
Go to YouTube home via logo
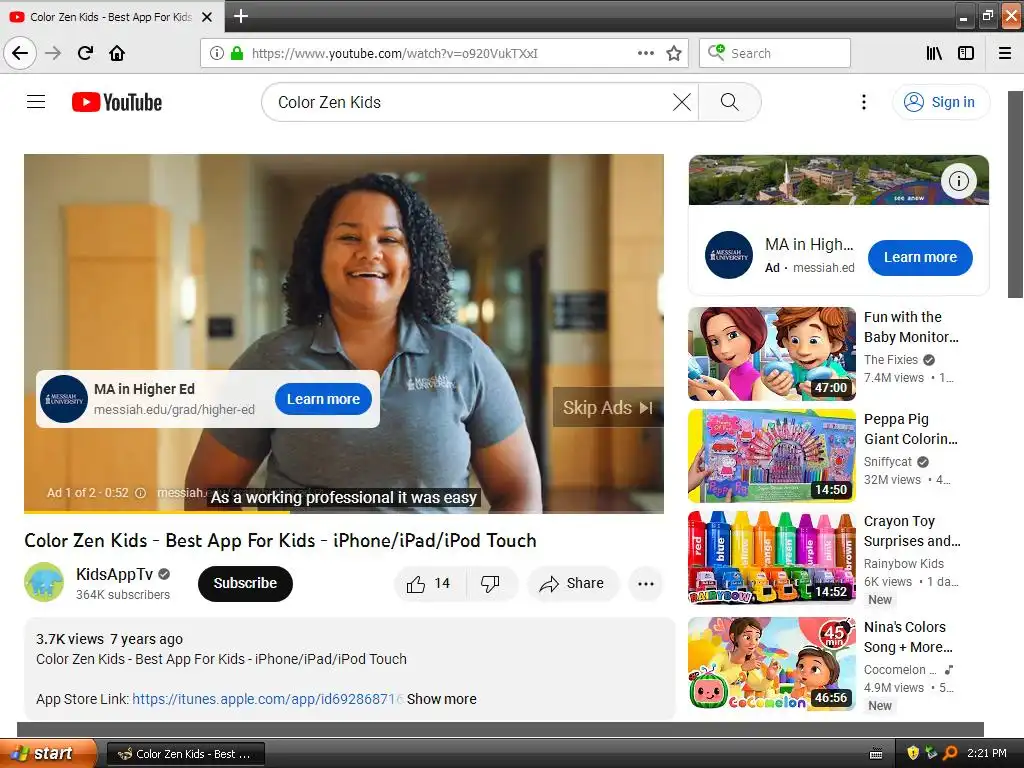(x=117, y=102)
